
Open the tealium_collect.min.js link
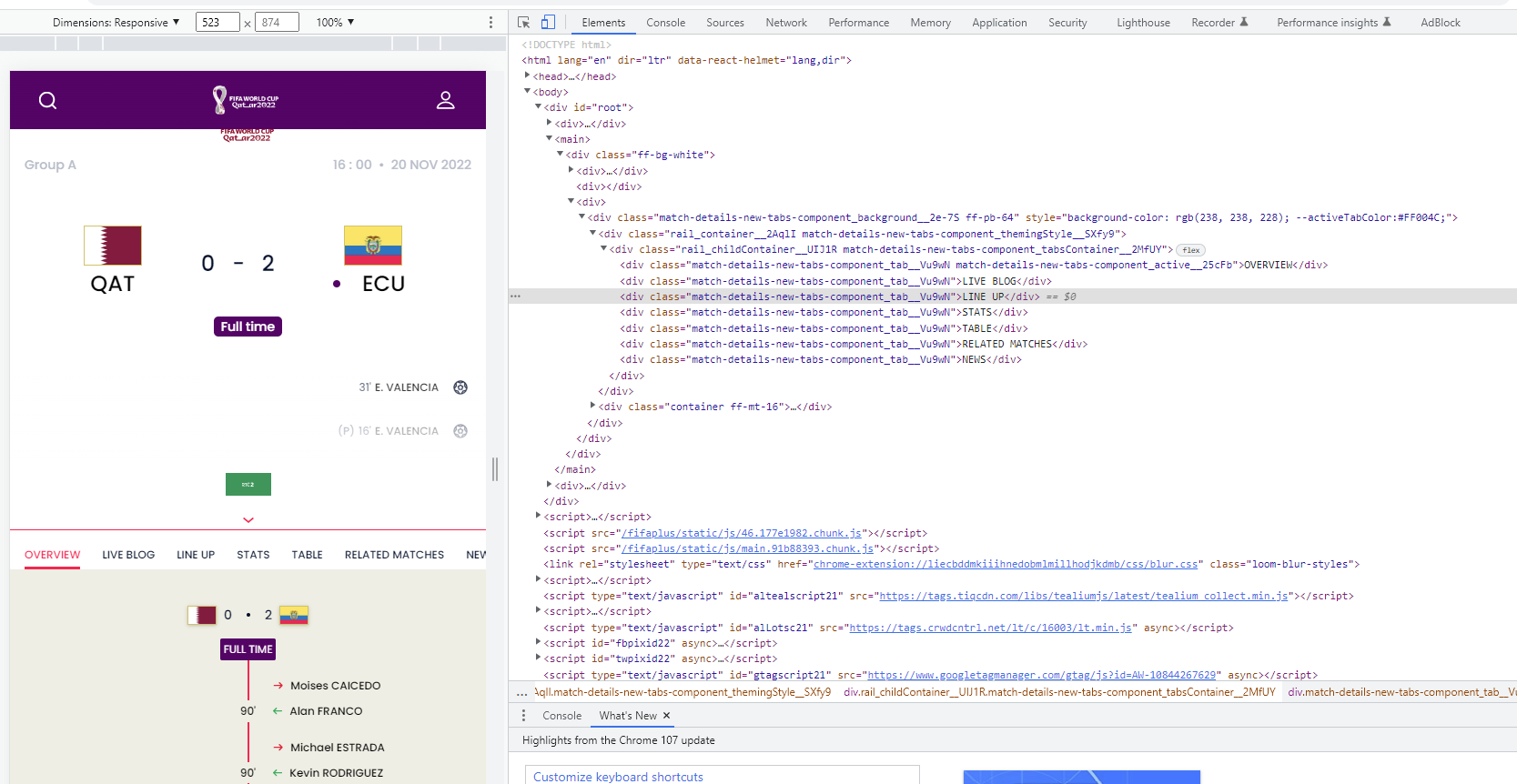[1084, 596]
